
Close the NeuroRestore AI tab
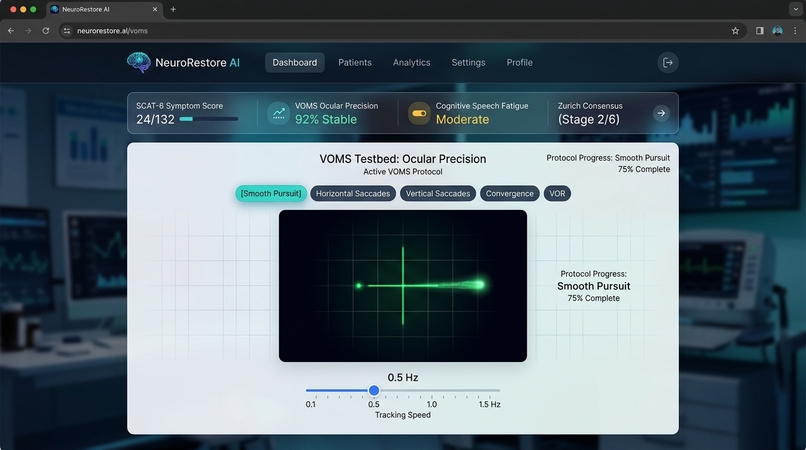(x=155, y=9)
